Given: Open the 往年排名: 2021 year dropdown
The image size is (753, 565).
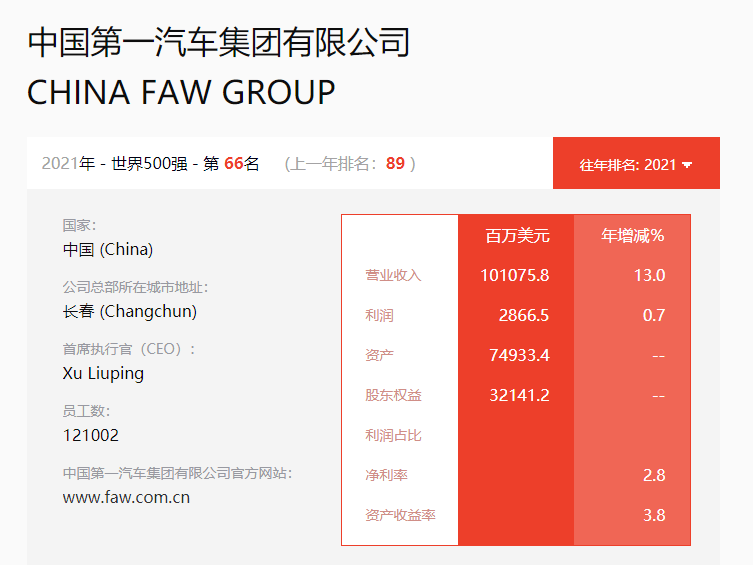Looking at the screenshot, I should coord(636,163).
